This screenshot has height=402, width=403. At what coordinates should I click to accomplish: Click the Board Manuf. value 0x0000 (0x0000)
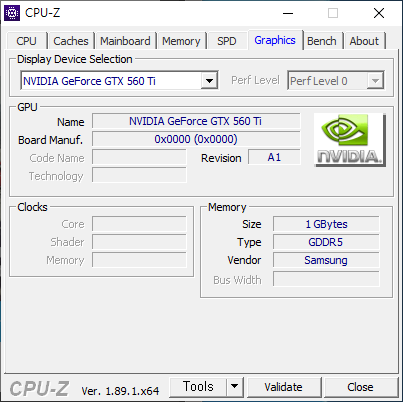tap(196, 139)
